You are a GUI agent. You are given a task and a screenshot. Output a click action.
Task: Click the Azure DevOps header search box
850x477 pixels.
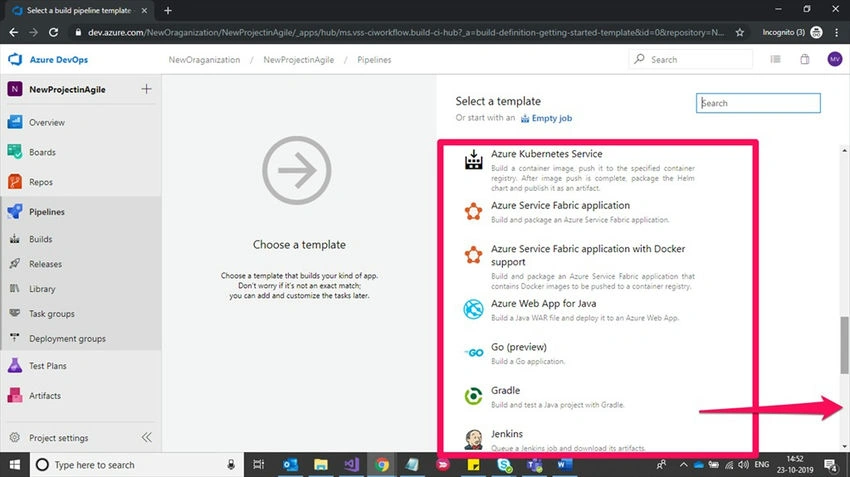[x=691, y=59]
